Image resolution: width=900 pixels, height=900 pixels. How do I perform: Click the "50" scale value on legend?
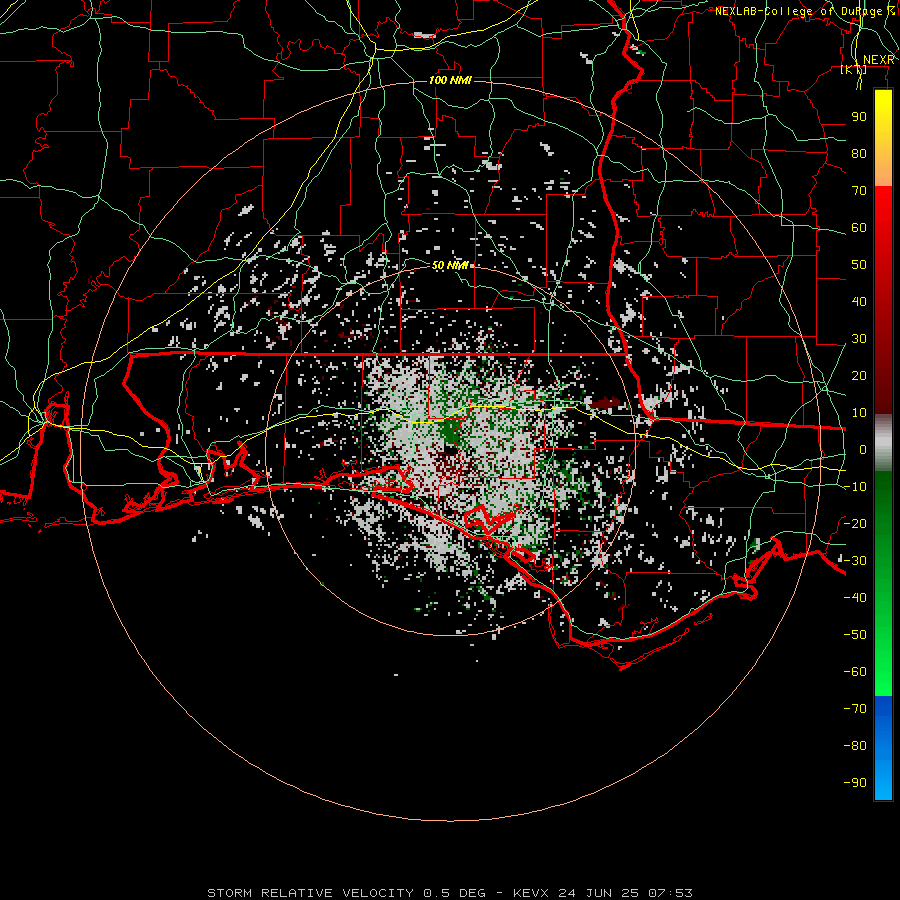point(859,265)
